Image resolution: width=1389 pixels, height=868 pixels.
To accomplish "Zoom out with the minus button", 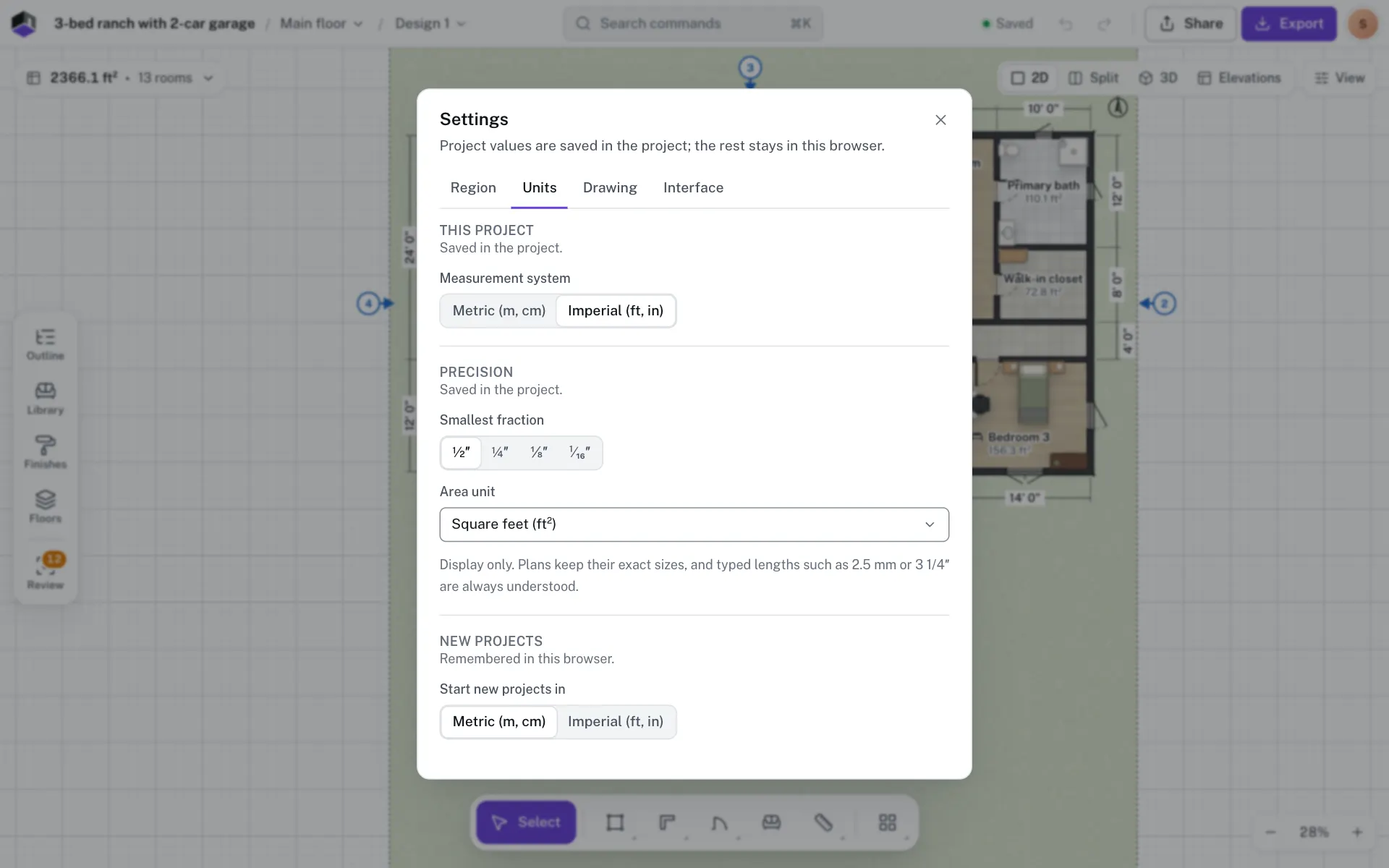I will [x=1270, y=833].
